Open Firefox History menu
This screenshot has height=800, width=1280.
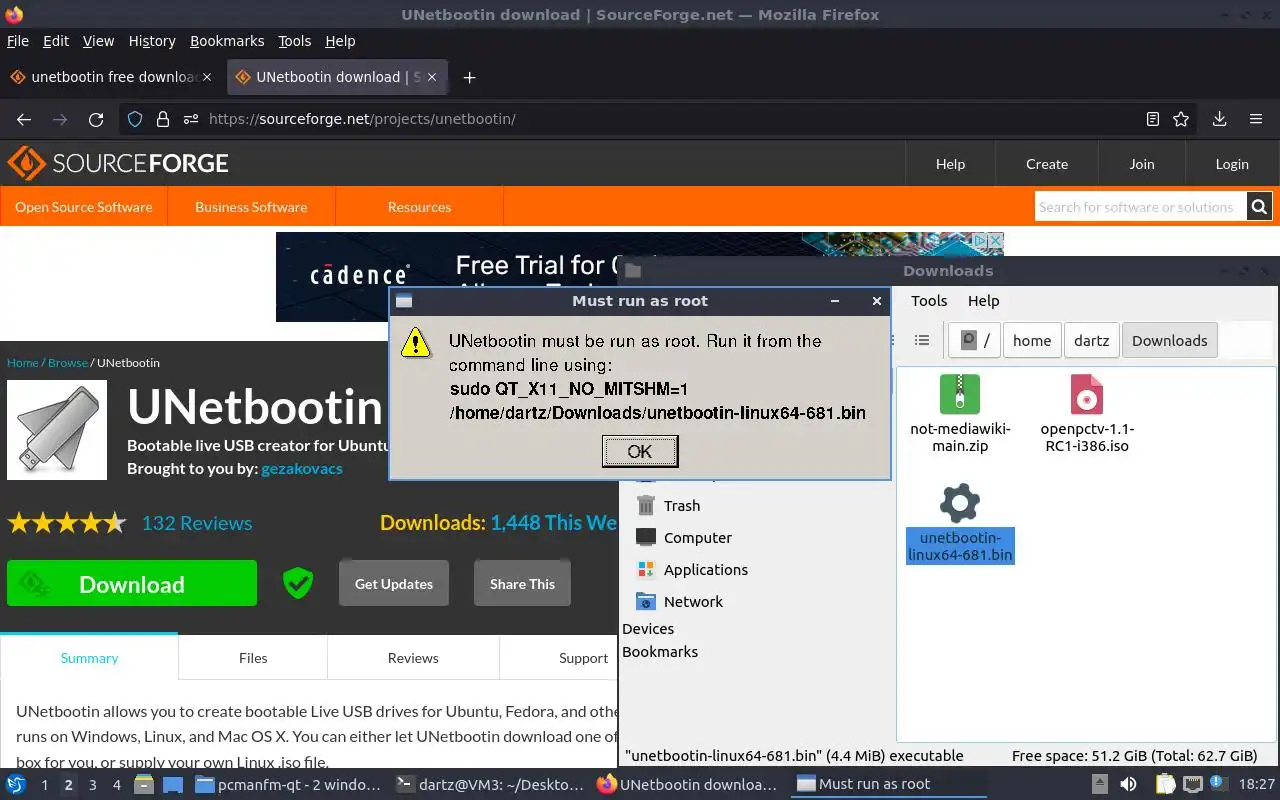click(x=152, y=41)
